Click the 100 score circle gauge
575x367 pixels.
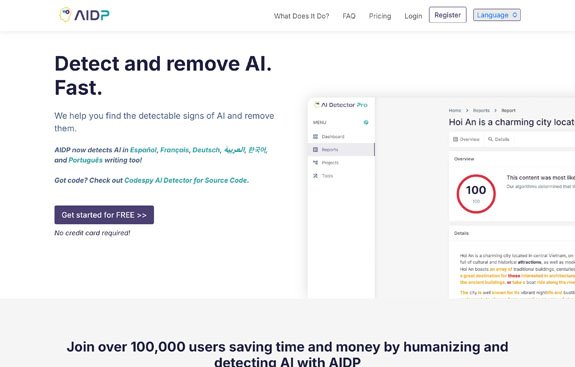(476, 194)
